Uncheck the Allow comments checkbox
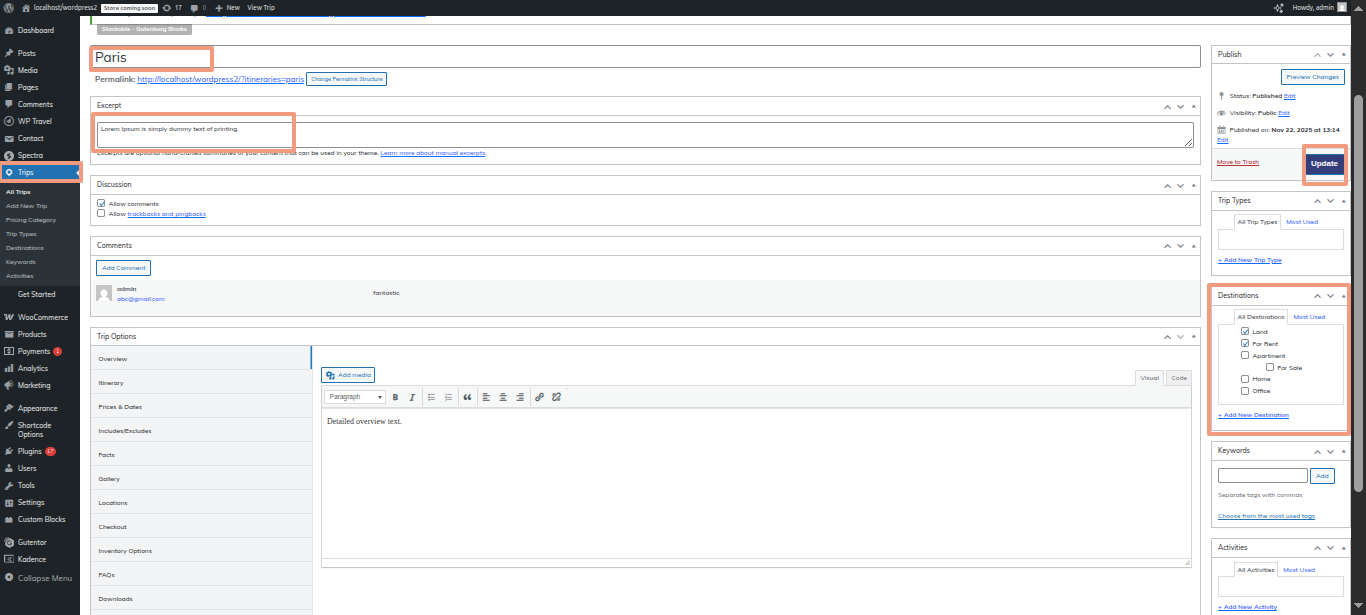This screenshot has height=615, width=1366. pyautogui.click(x=101, y=204)
